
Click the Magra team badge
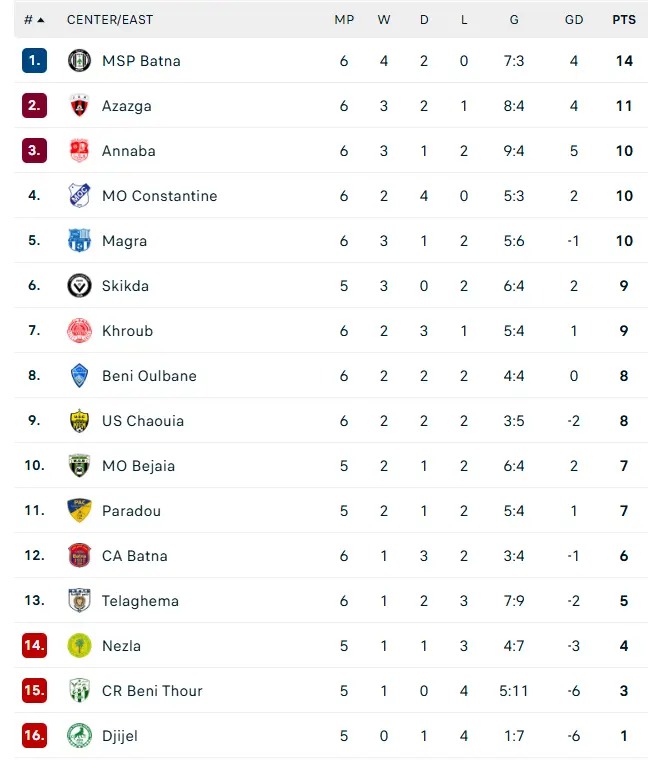coord(79,241)
